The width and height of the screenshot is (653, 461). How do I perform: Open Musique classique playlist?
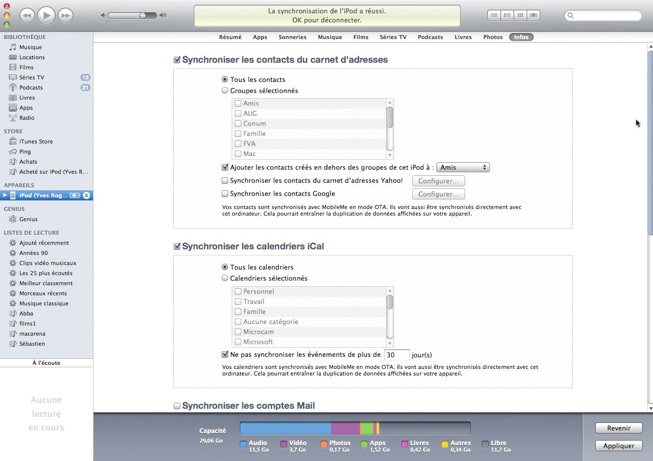point(43,304)
